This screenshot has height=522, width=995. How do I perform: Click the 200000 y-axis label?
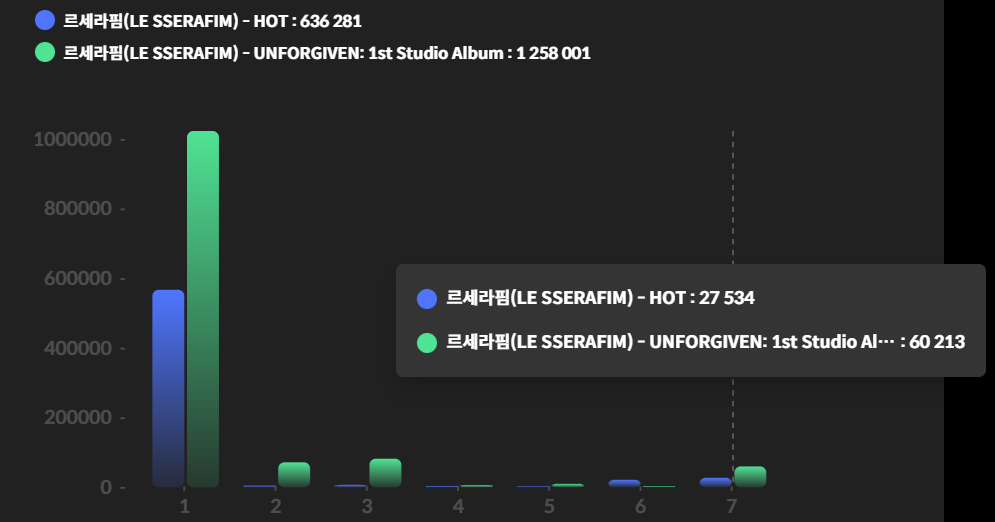click(x=78, y=417)
